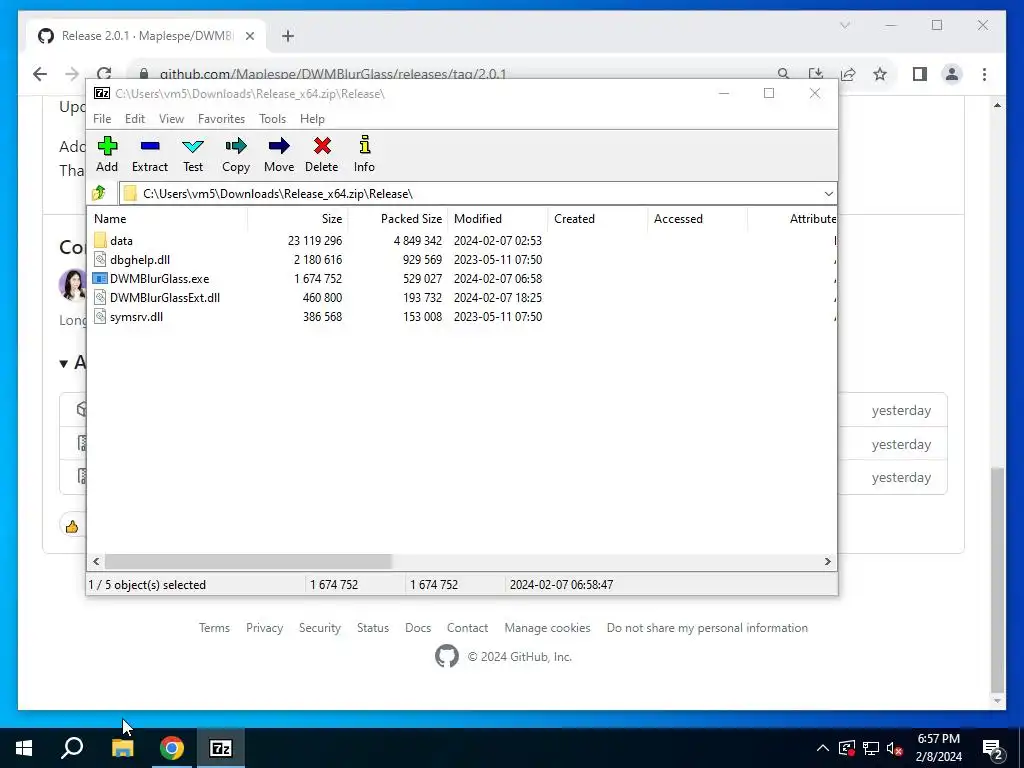Open the Chrome three-dot menu
Image resolution: width=1024 pixels, height=768 pixels.
coord(984,74)
